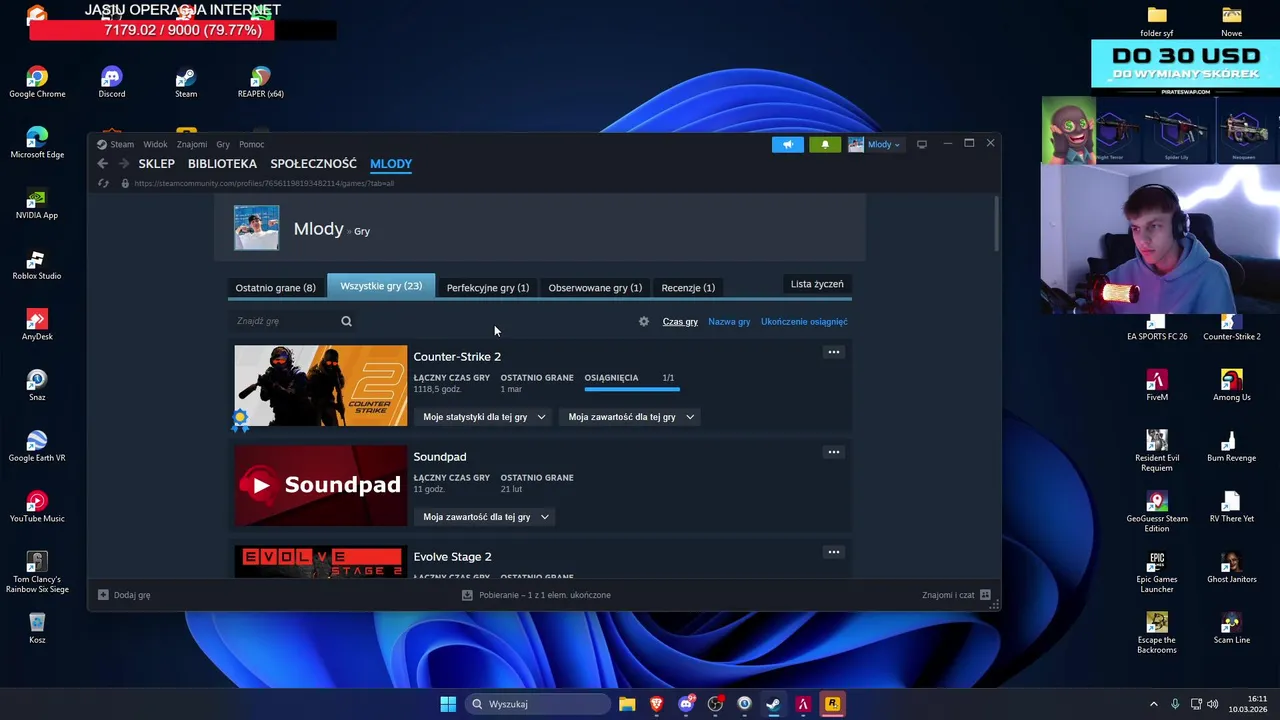Image resolution: width=1280 pixels, height=720 pixels.
Task: Open the Friends and chat icon
Action: pyautogui.click(x=985, y=595)
